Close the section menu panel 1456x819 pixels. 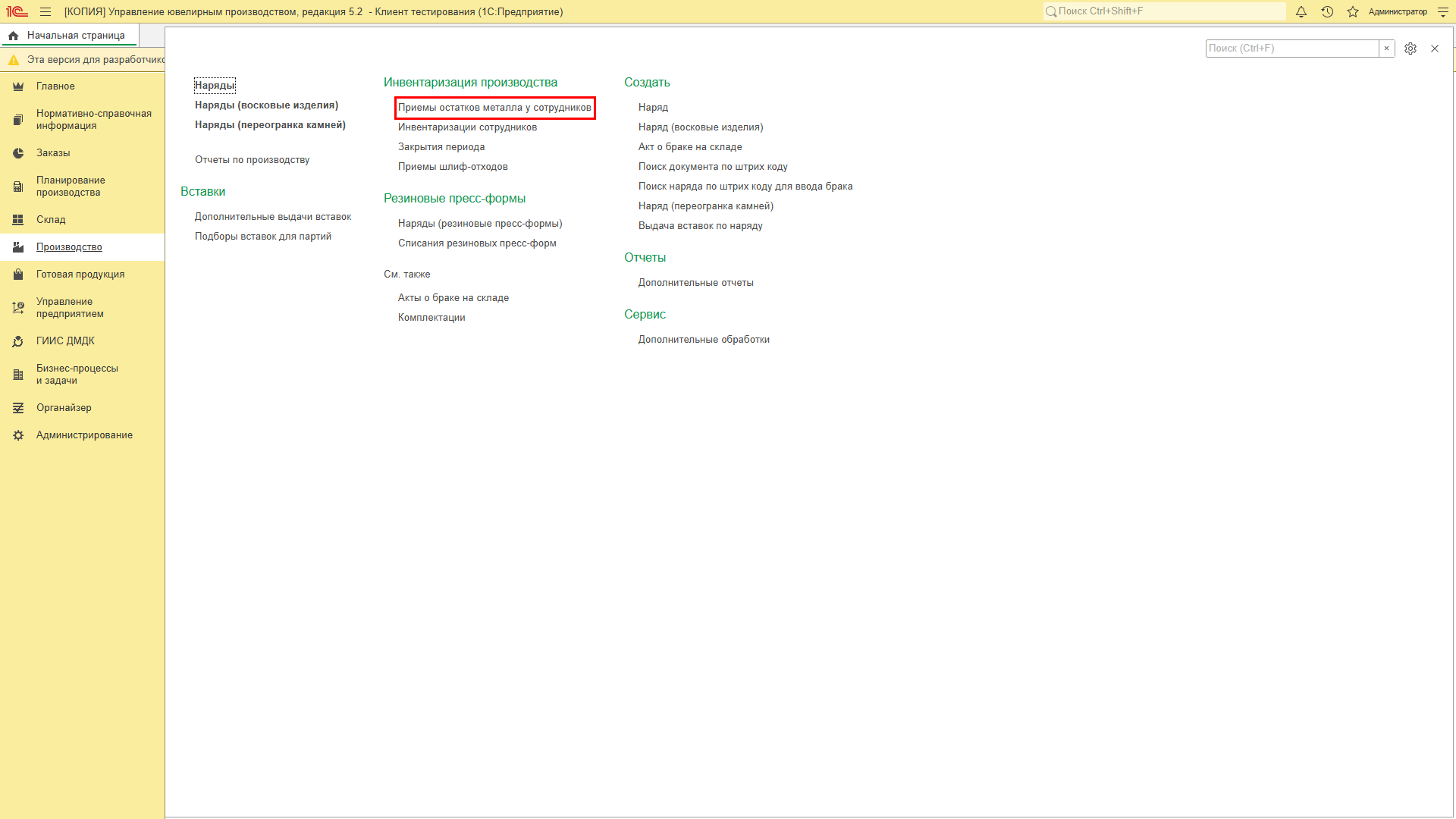coord(1435,49)
